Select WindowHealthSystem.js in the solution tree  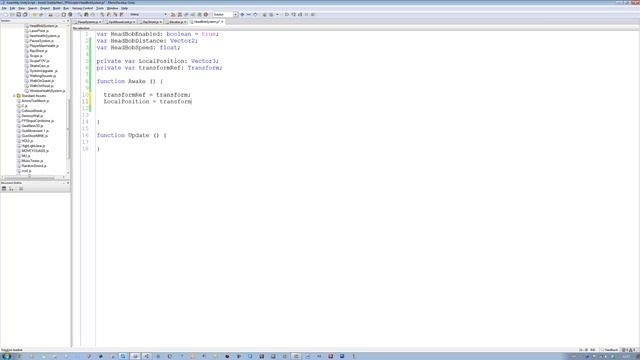(47, 91)
